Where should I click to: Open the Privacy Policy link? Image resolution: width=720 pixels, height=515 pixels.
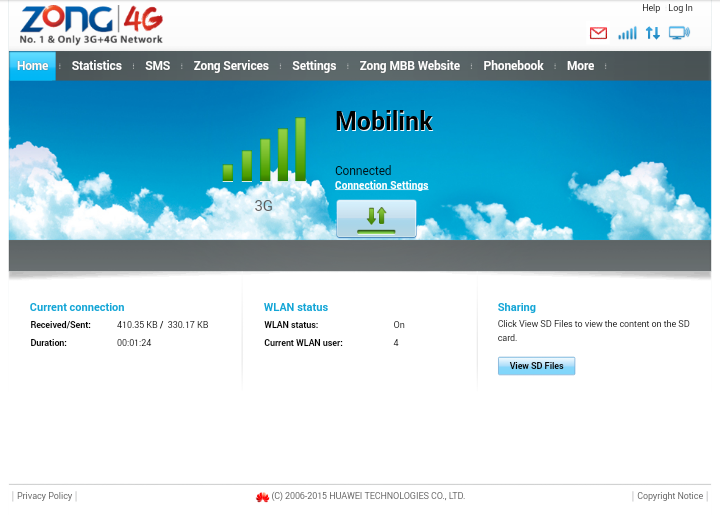[x=45, y=496]
